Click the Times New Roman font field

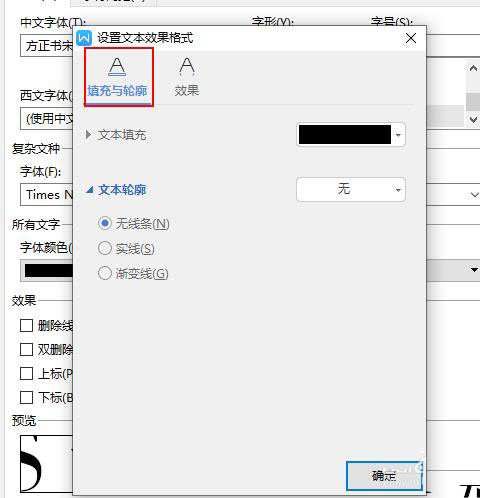coord(47,194)
